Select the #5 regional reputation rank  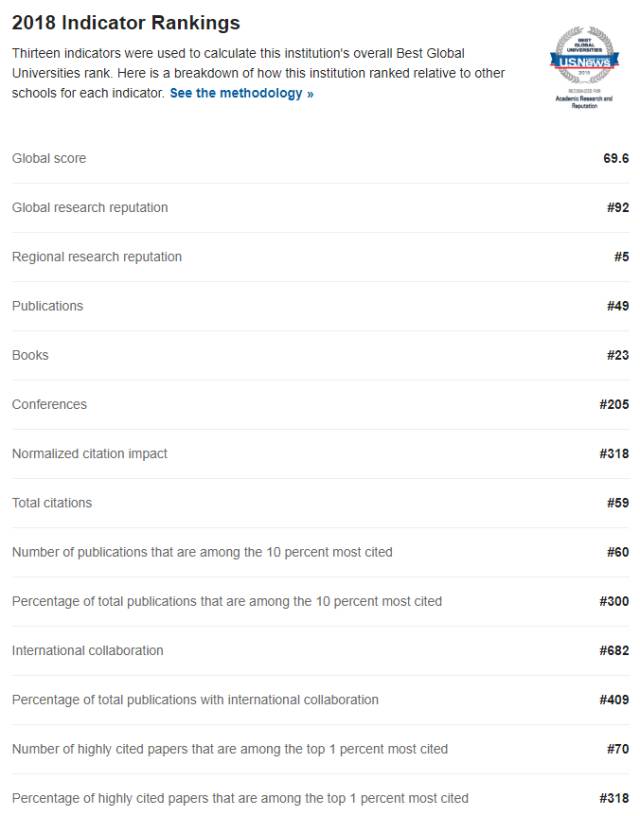(621, 257)
